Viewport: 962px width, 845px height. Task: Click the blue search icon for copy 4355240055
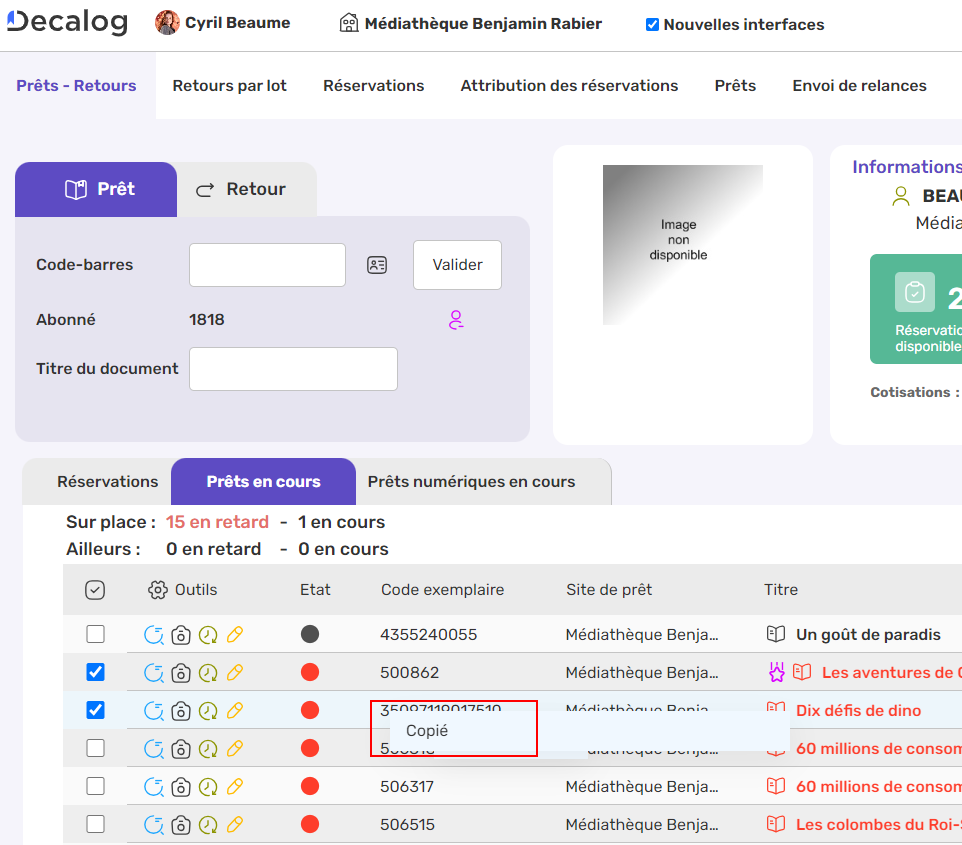pyautogui.click(x=154, y=634)
